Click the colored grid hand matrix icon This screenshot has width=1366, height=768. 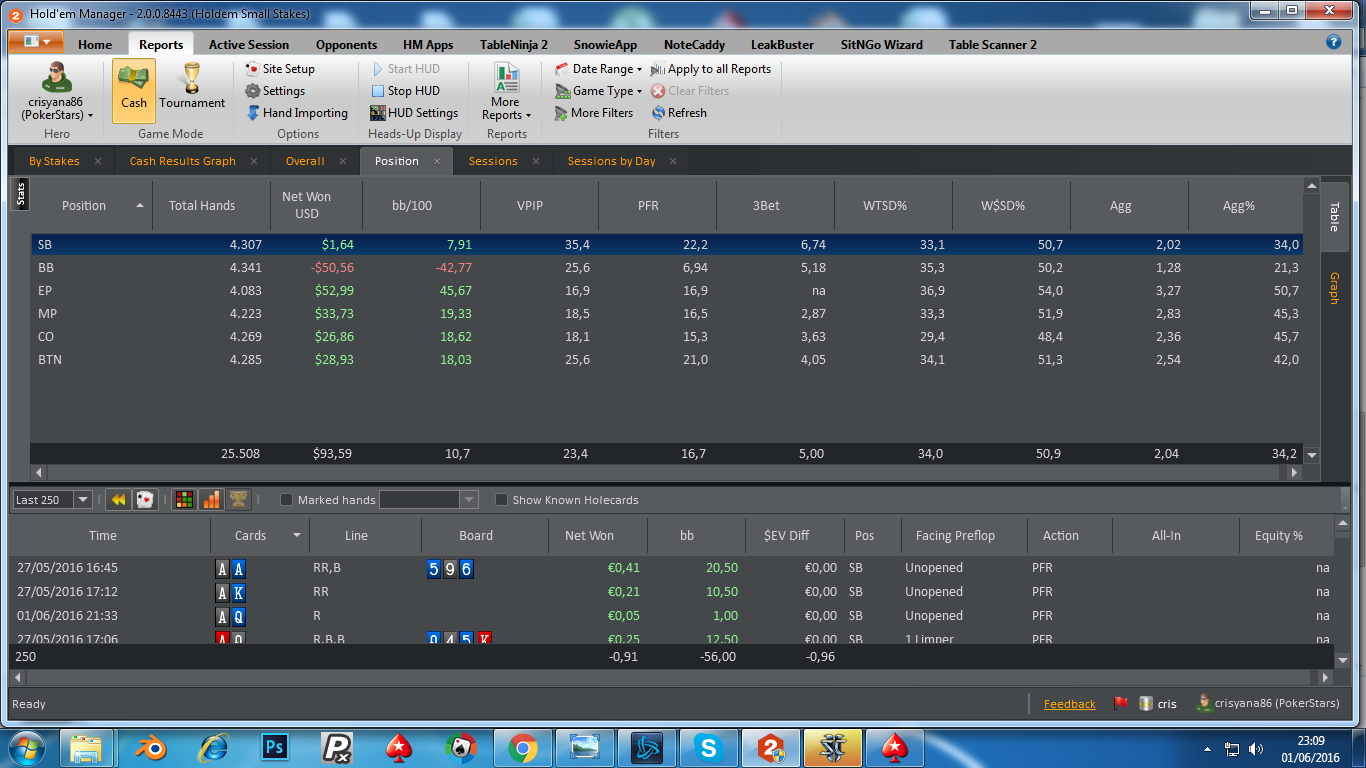tap(185, 500)
